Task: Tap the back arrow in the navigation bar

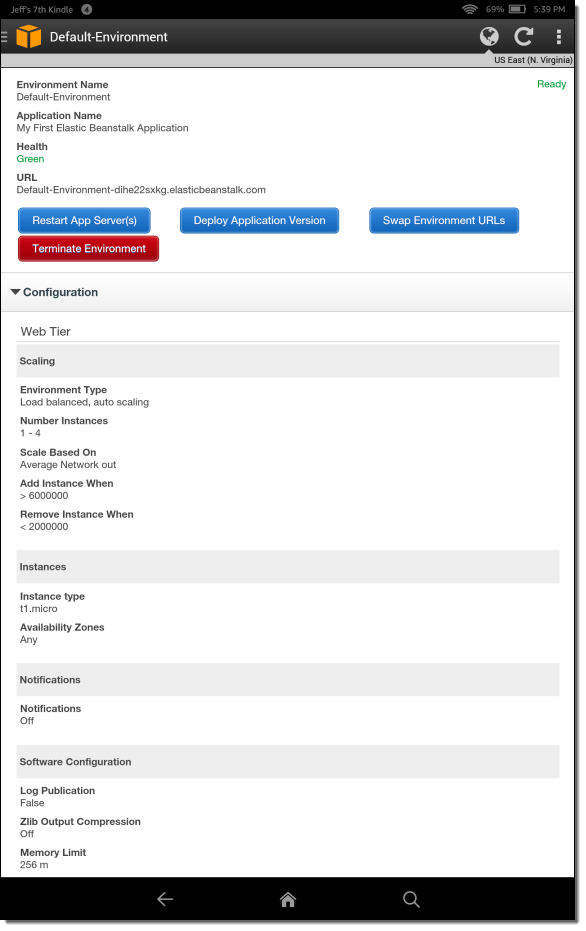Action: click(x=165, y=899)
